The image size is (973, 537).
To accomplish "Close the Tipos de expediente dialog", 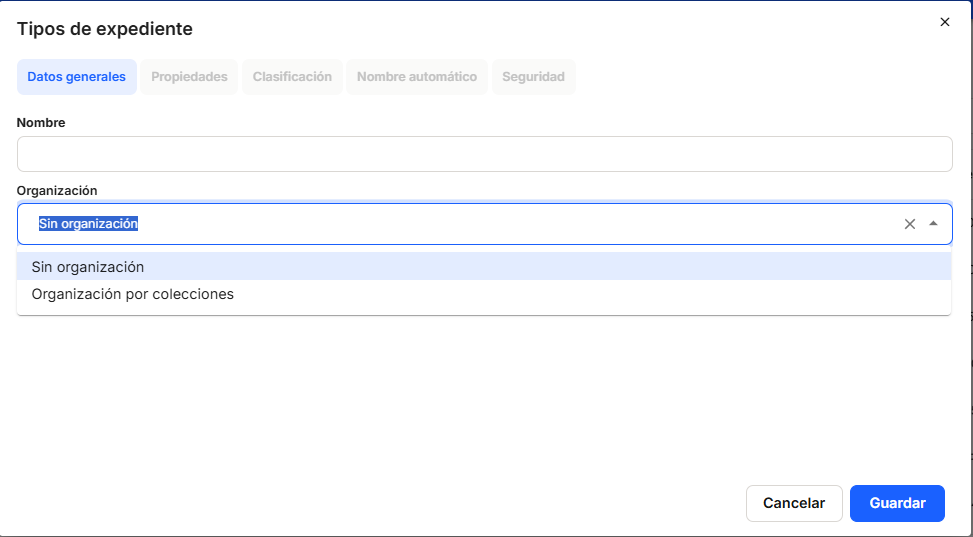I will (x=945, y=22).
